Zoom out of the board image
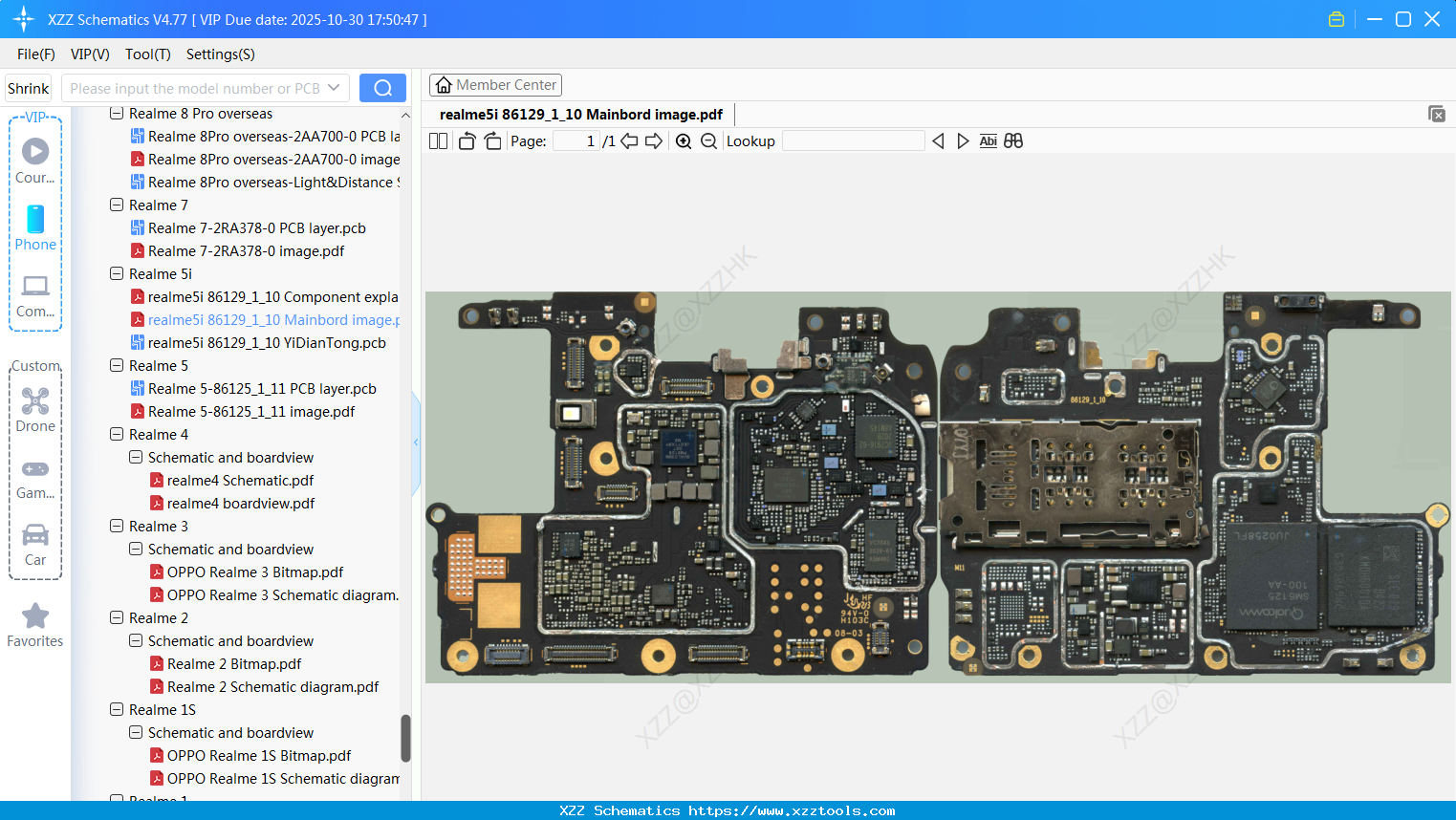This screenshot has height=820, width=1456. point(708,140)
